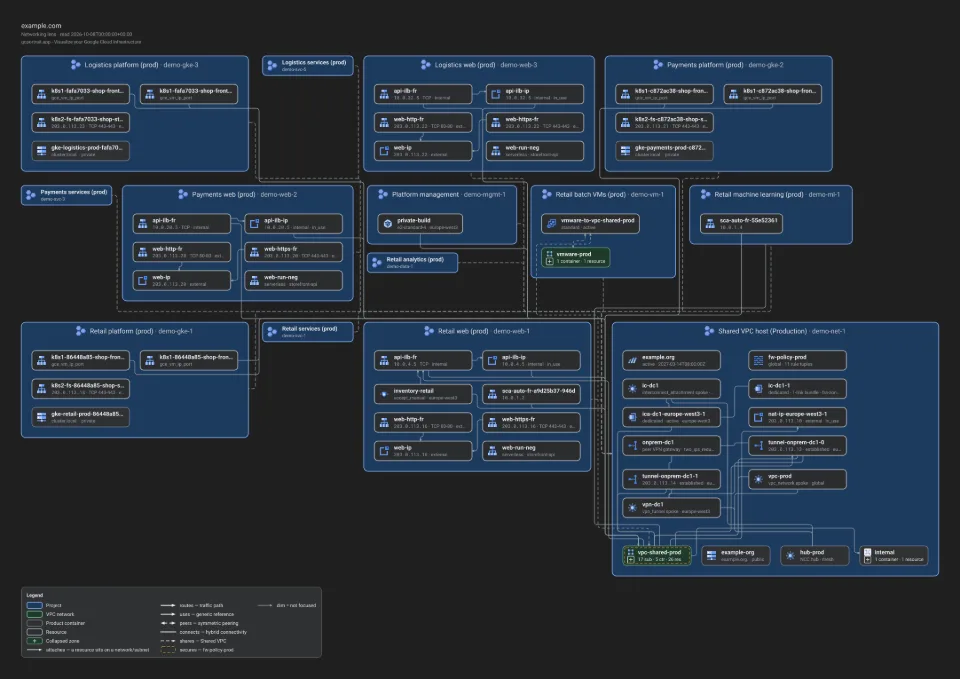The image size is (960, 679).
Task: Click the Payments web (prod) project icon
Action: pos(182,194)
